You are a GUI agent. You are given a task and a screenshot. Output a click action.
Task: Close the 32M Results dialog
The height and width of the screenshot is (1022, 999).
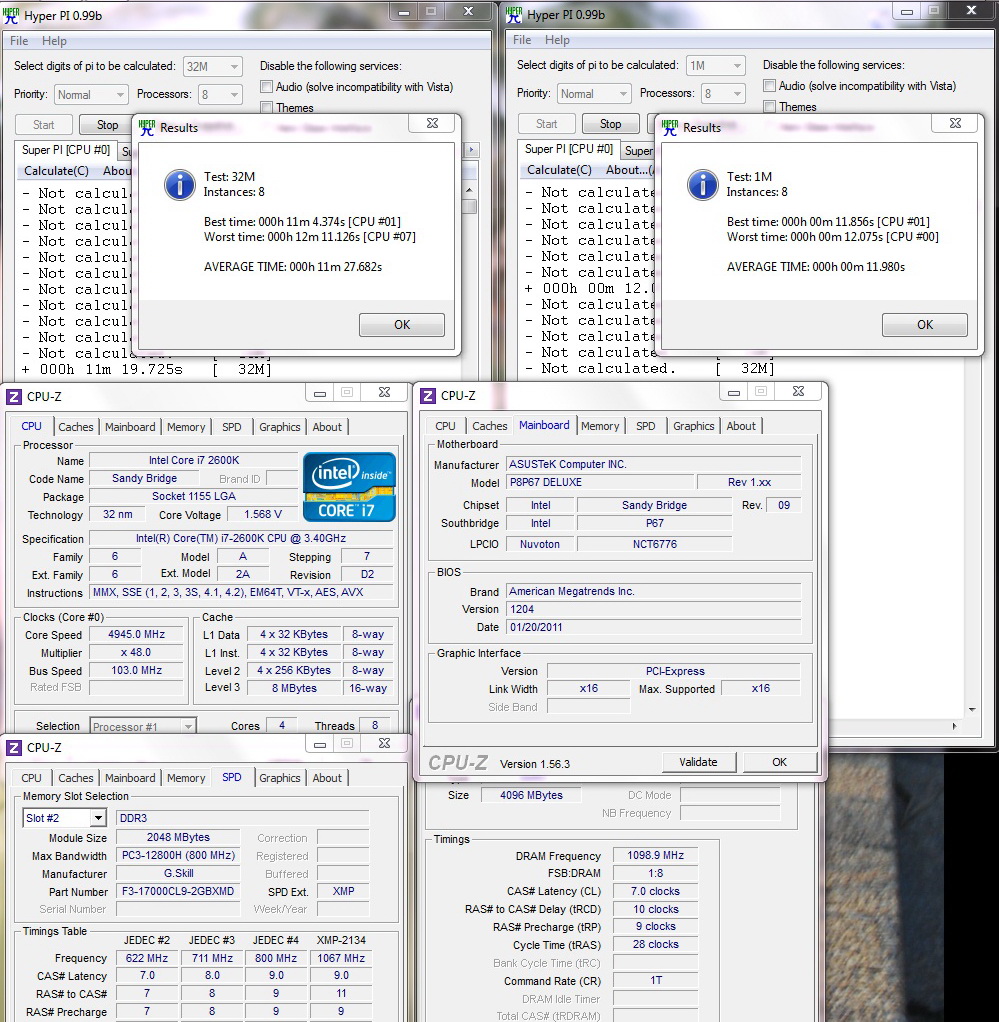432,123
